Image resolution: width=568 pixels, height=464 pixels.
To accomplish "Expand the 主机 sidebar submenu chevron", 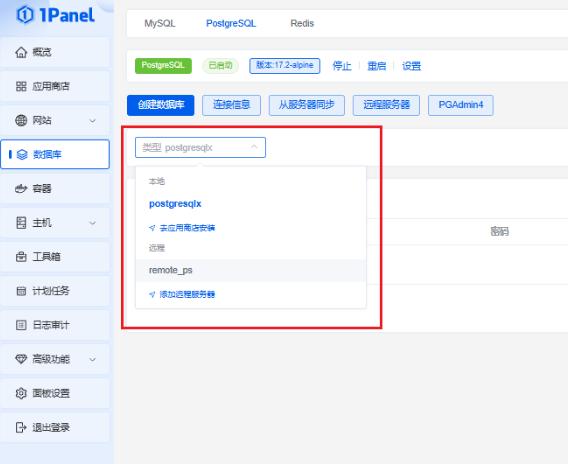I will coord(93,223).
